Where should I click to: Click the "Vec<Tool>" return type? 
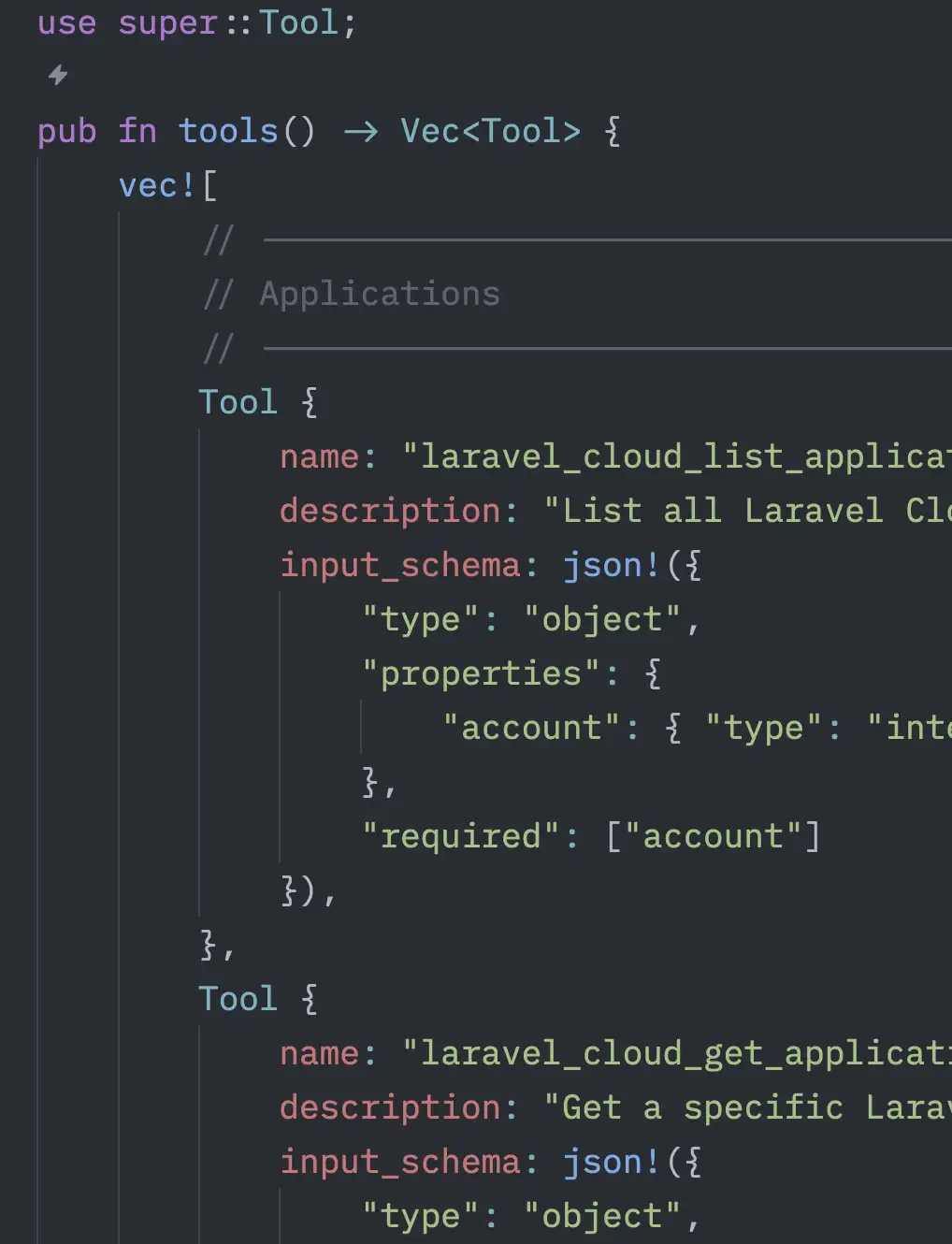pyautogui.click(x=490, y=131)
